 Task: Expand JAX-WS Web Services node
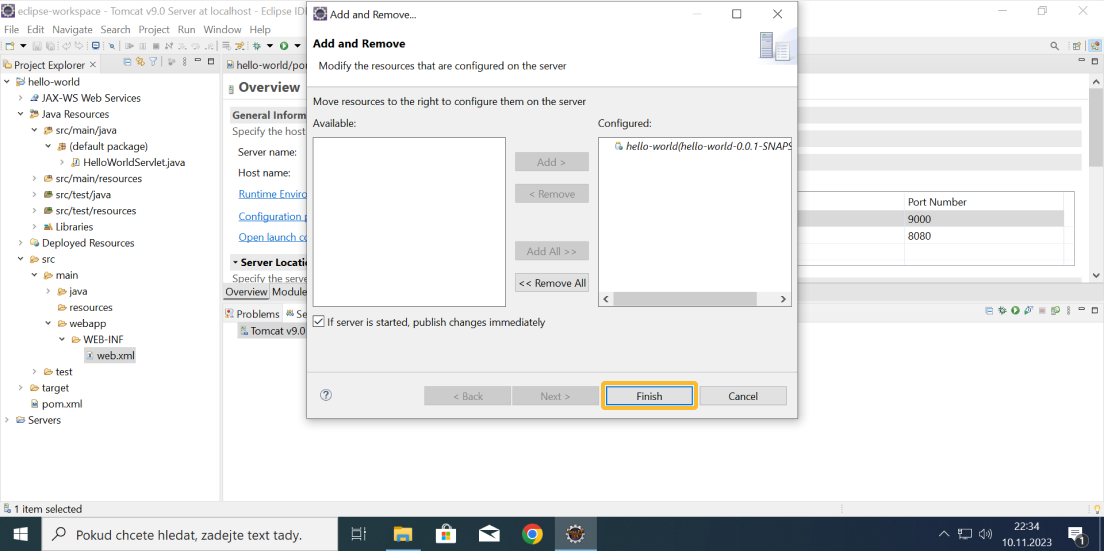pos(20,99)
